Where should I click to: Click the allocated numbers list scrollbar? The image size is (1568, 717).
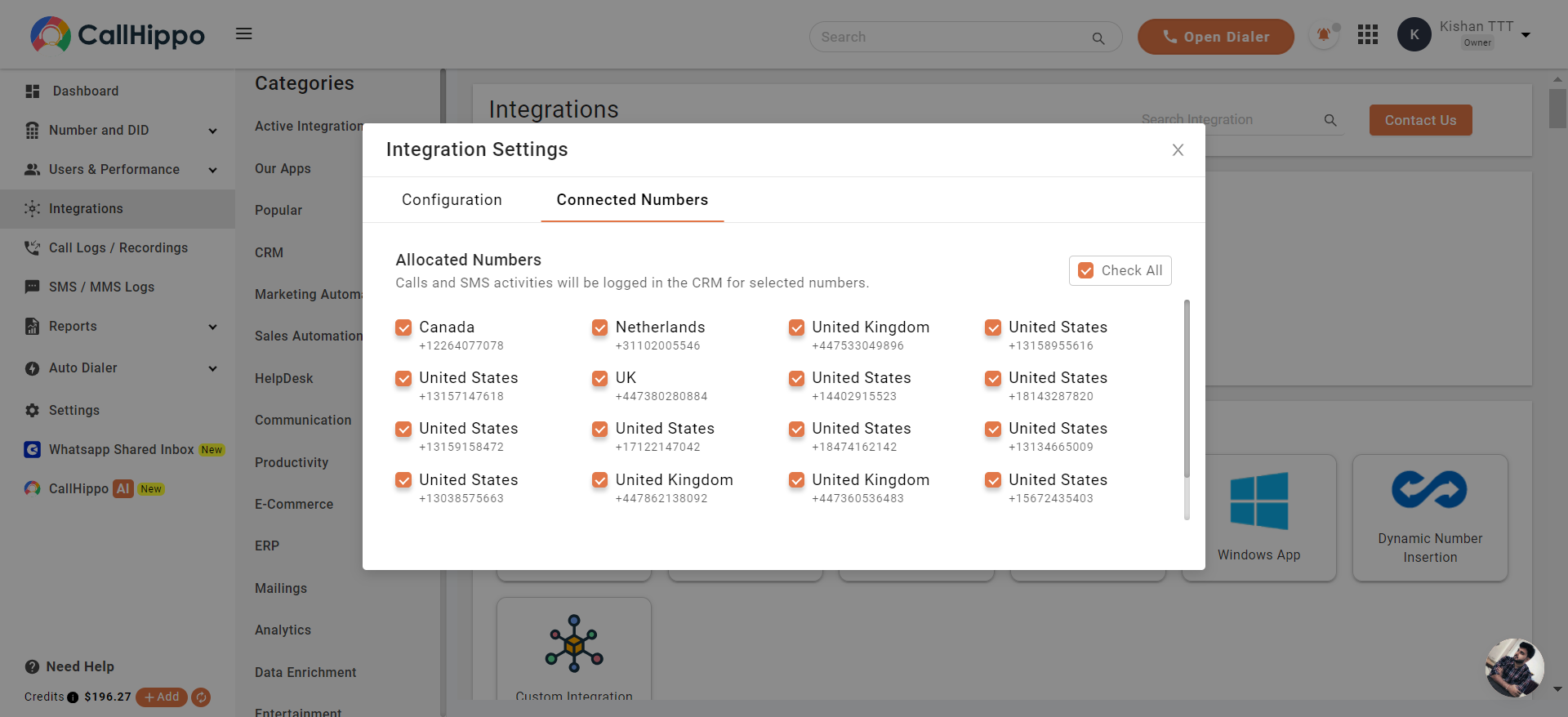pos(1187,389)
